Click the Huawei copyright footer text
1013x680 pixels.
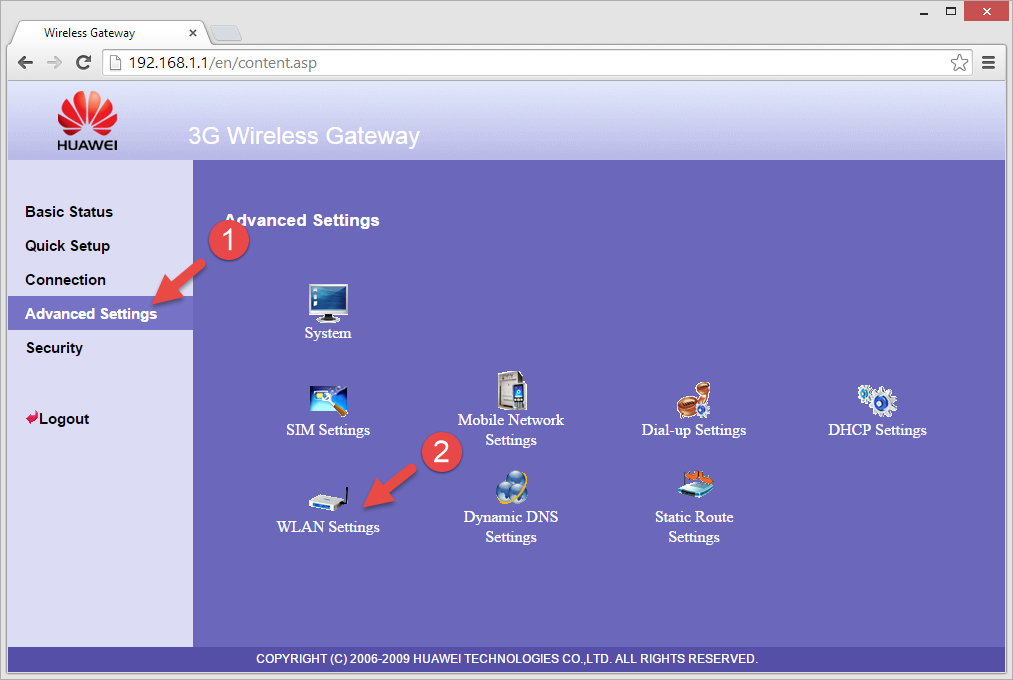point(507,659)
